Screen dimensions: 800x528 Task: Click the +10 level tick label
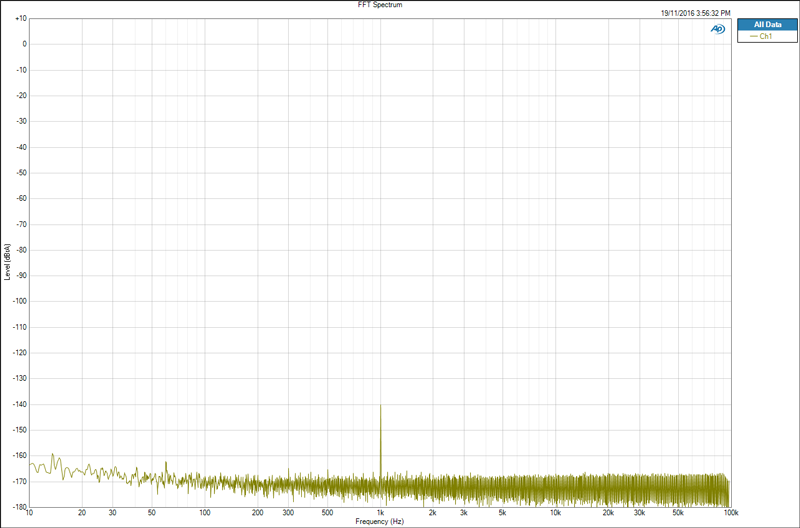(x=21, y=18)
